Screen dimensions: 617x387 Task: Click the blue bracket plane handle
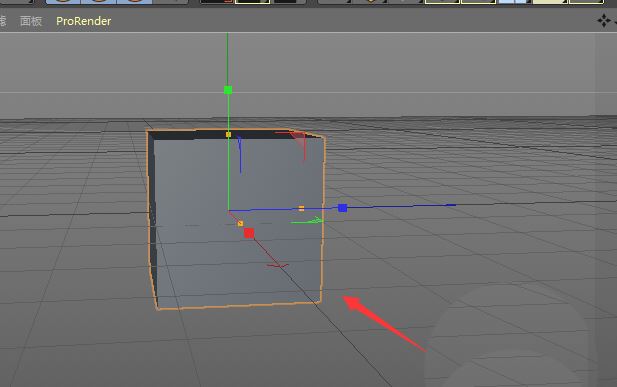click(240, 154)
